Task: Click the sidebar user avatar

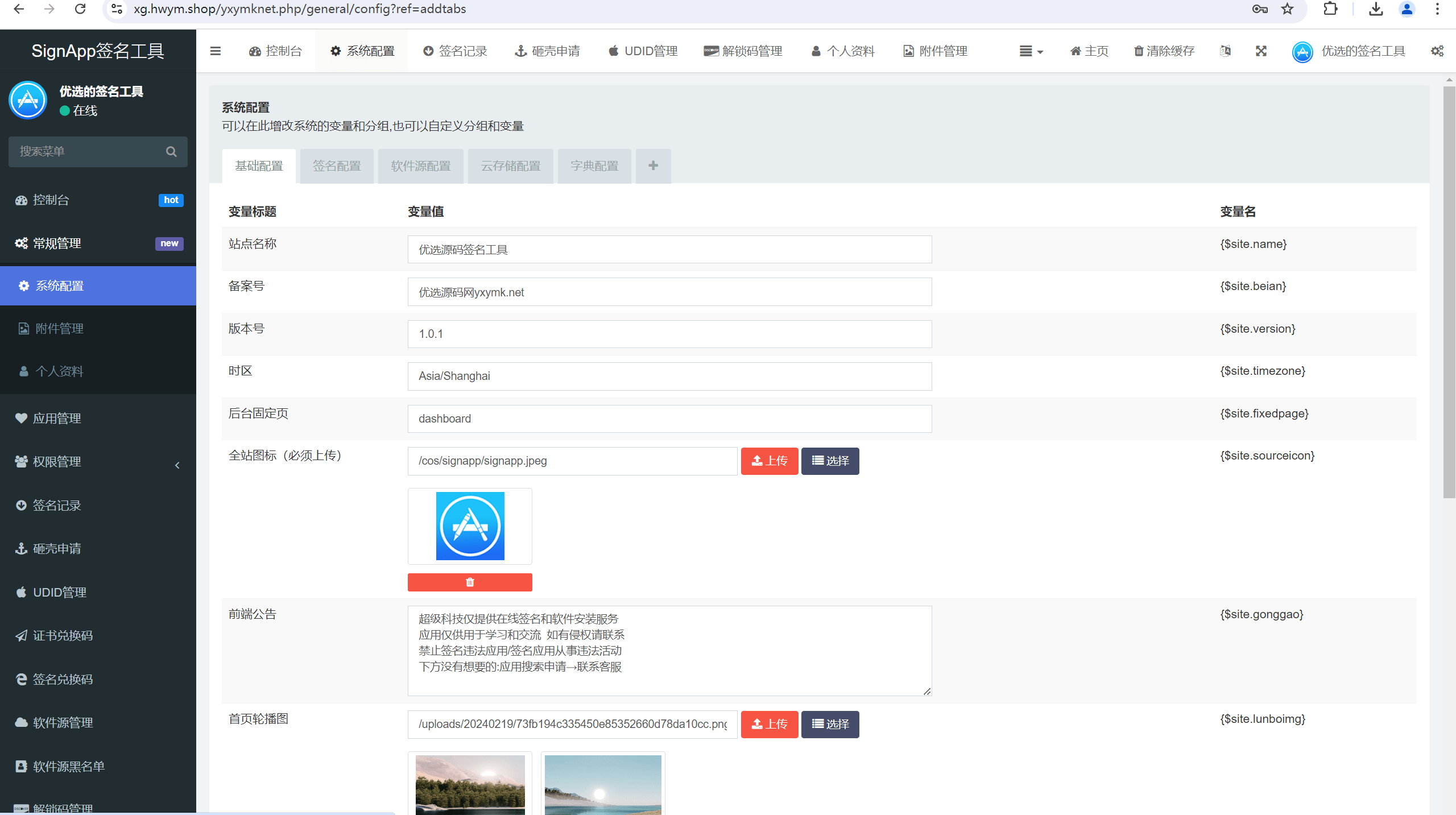Action: (x=28, y=100)
